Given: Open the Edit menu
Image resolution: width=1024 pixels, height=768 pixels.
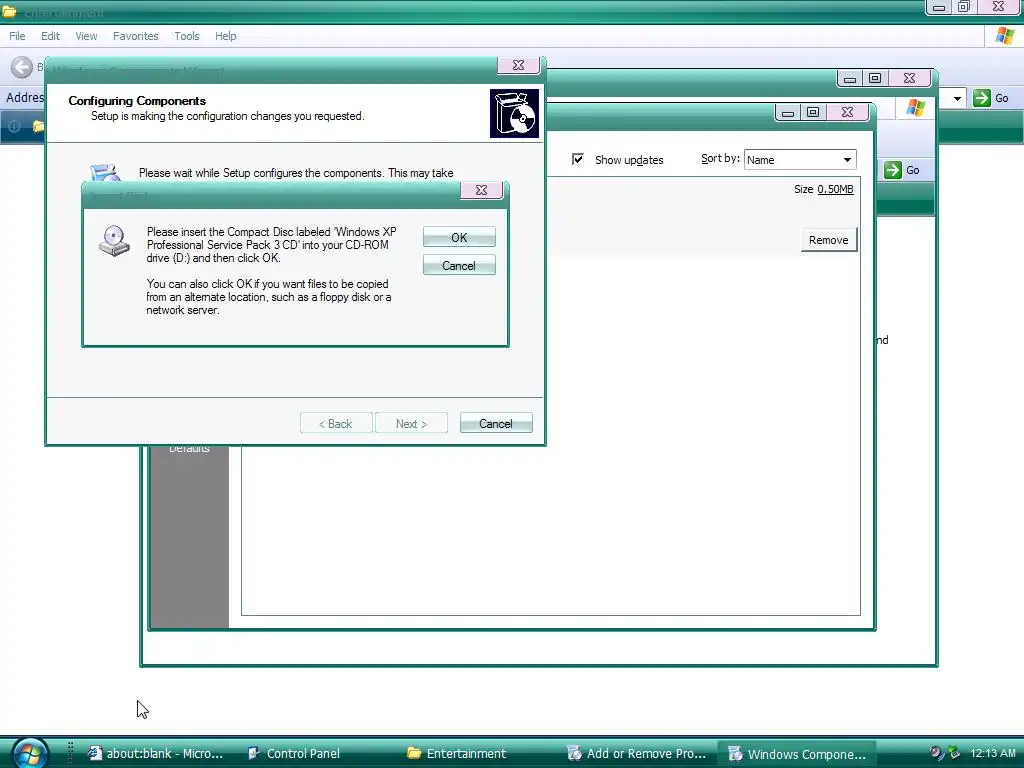Looking at the screenshot, I should 50,36.
